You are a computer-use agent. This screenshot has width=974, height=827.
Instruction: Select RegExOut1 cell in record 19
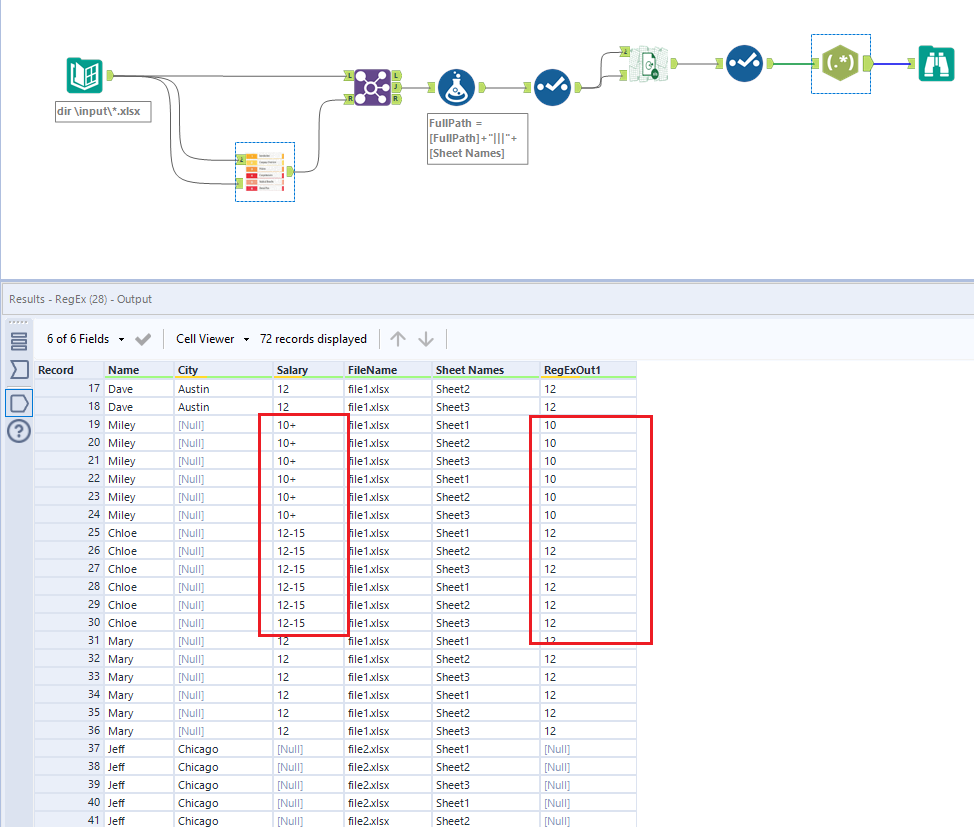(588, 425)
